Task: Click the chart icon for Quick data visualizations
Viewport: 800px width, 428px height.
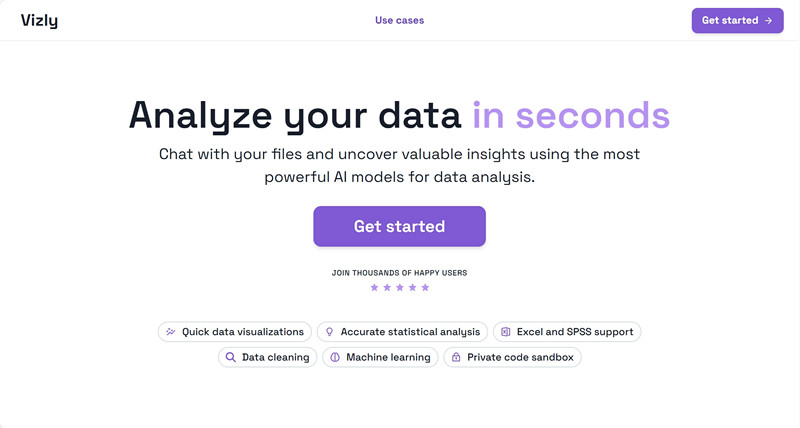Action: point(171,332)
